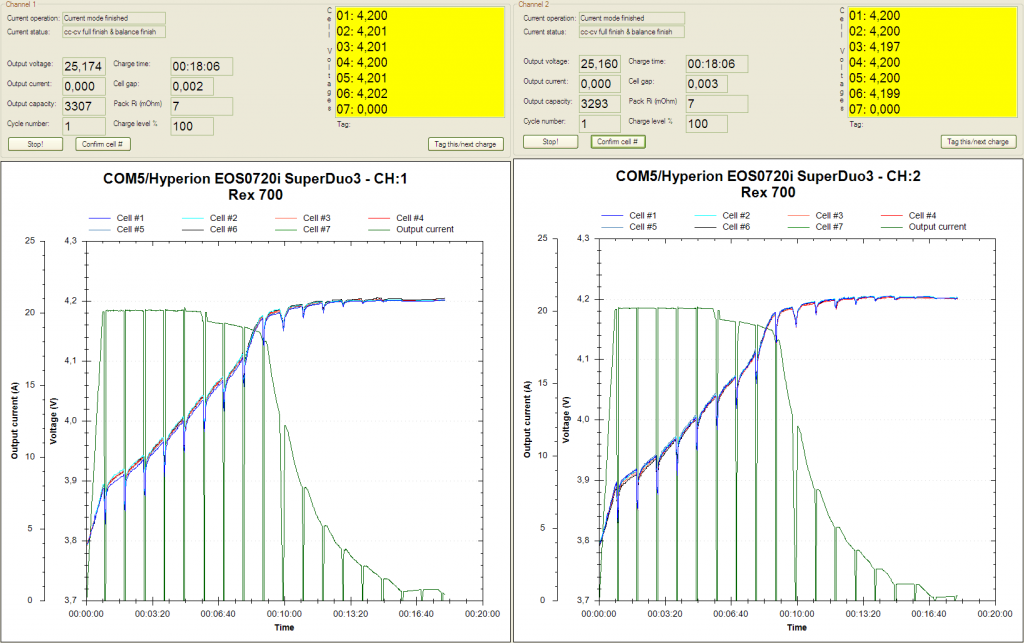The height and width of the screenshot is (643, 1024).
Task: Click the Stop! button in Channel 1
Action: click(36, 143)
